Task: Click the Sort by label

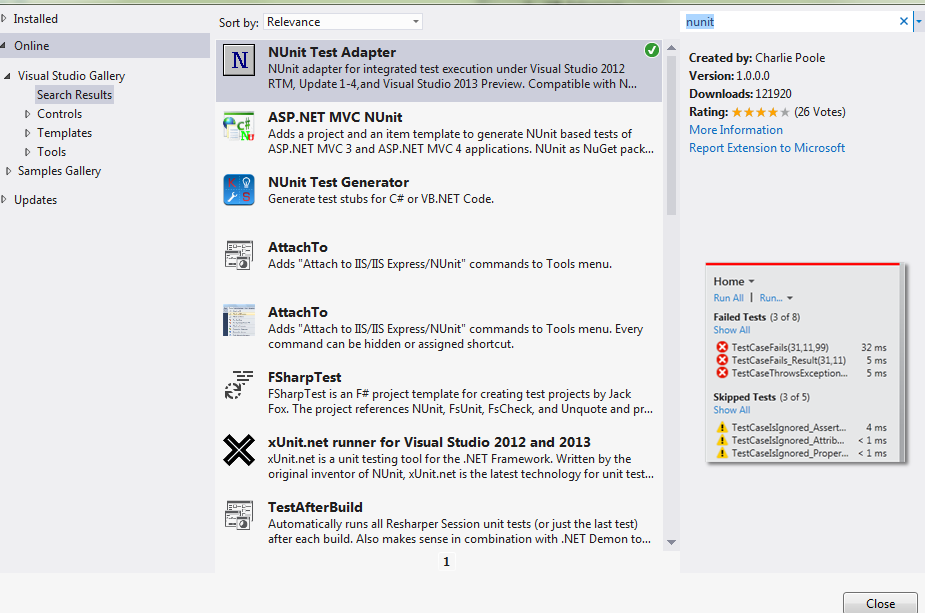Action: (238, 22)
